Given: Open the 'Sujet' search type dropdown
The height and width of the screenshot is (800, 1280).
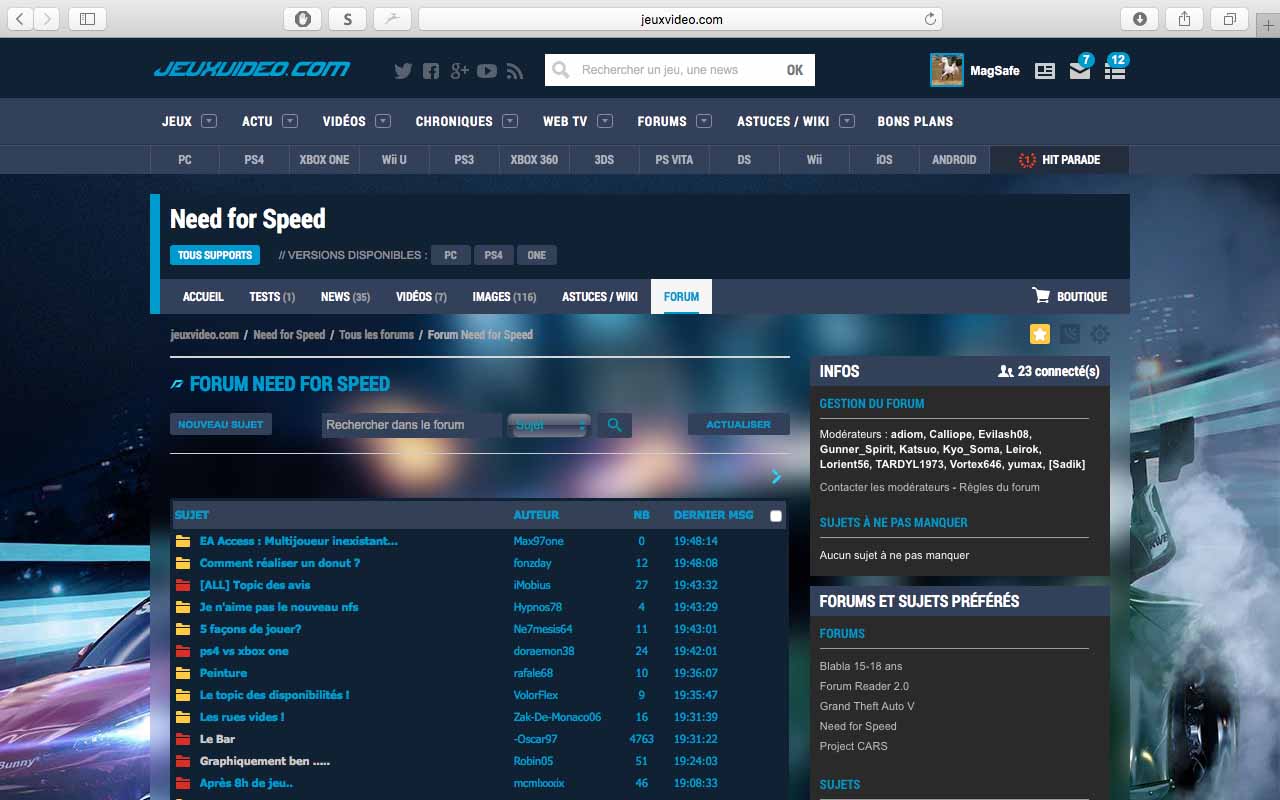Looking at the screenshot, I should (x=549, y=425).
